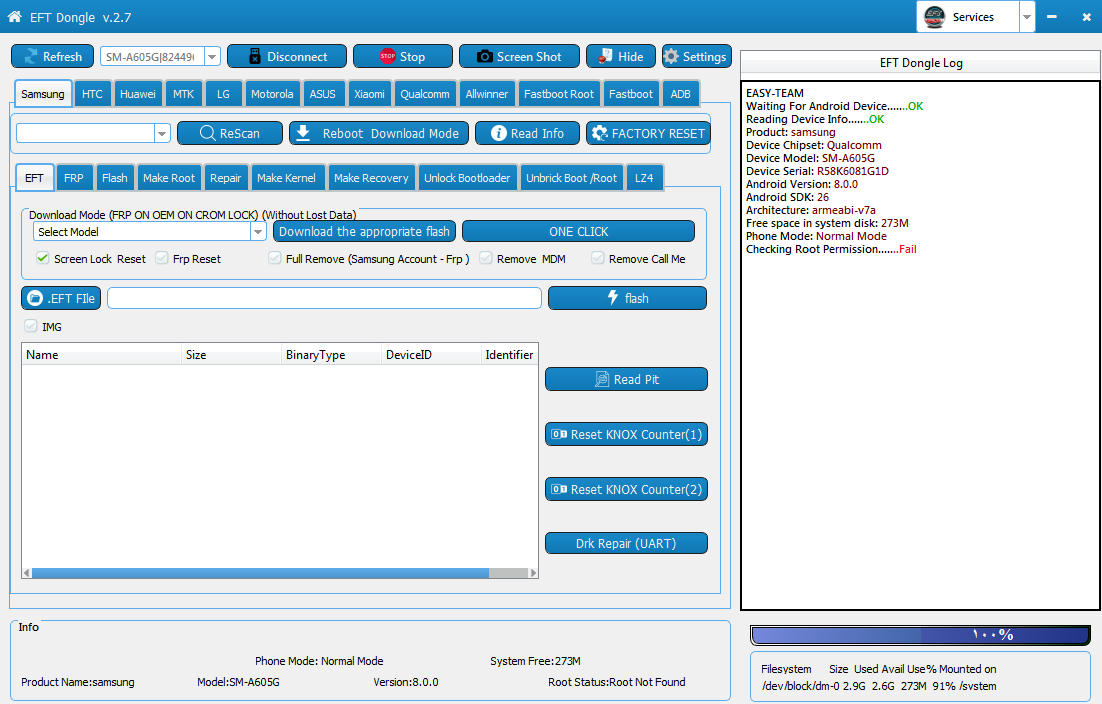Click the DeviceID column header
The image size is (1102, 704).
(431, 355)
